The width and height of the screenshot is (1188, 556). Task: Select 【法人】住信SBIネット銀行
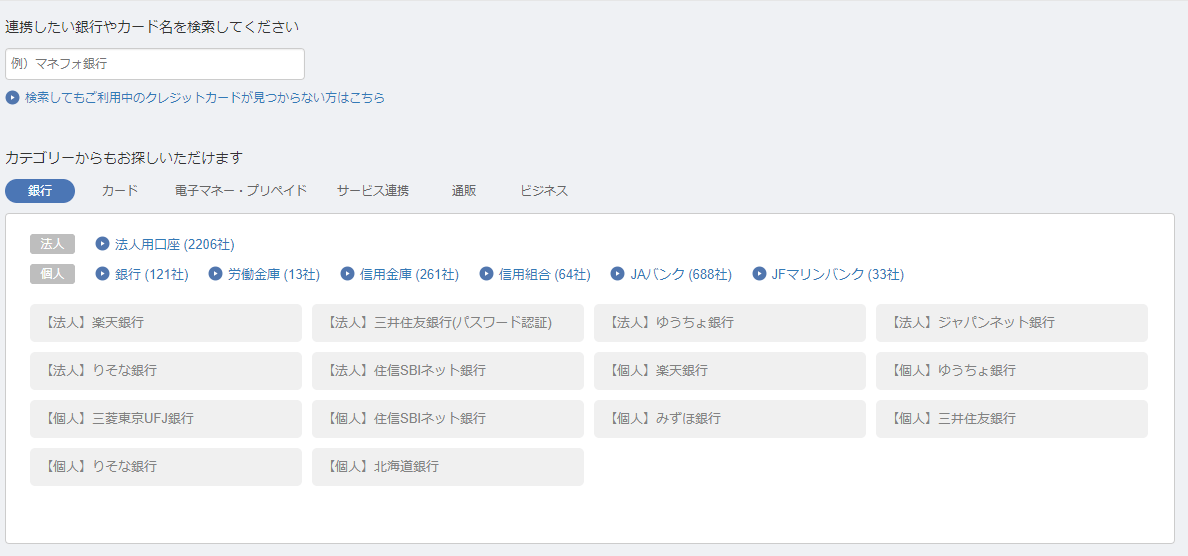tap(448, 370)
